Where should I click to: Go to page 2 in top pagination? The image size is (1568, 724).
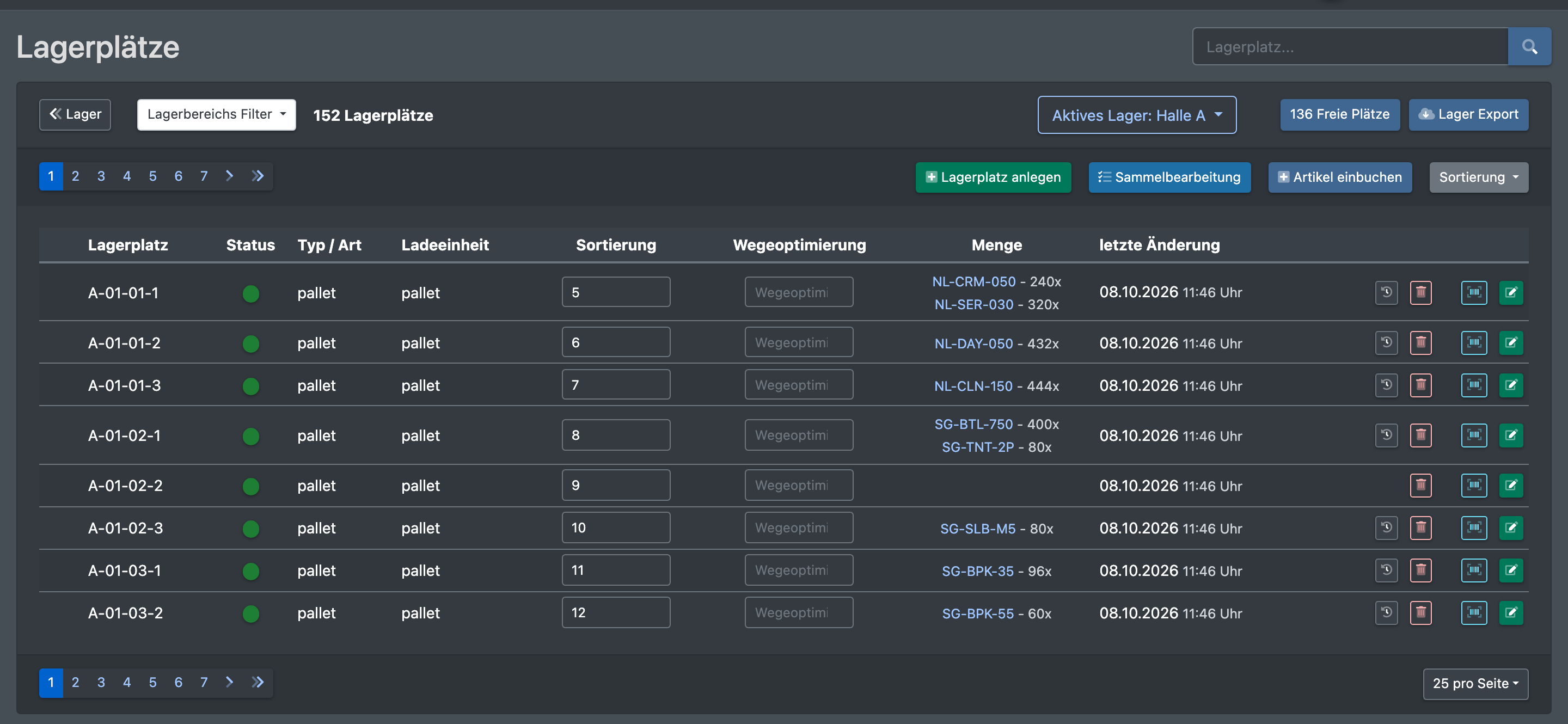[x=76, y=176]
